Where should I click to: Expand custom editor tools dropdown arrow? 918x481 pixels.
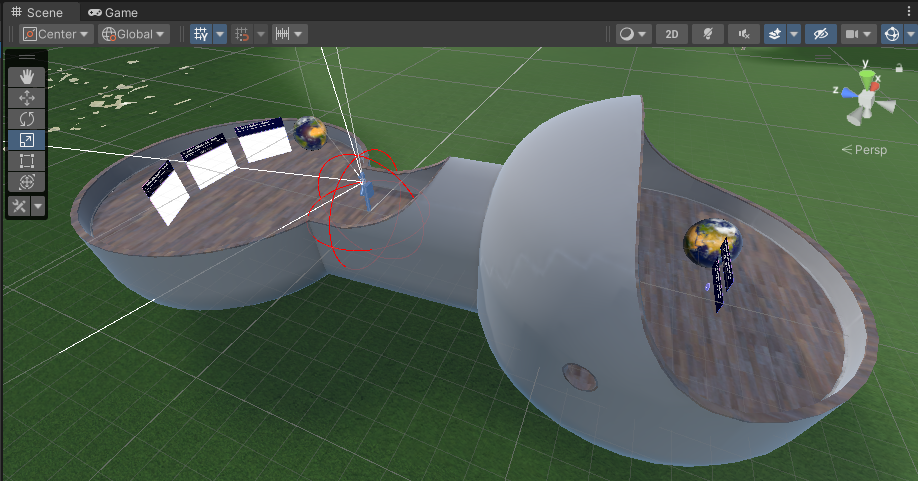click(x=38, y=206)
